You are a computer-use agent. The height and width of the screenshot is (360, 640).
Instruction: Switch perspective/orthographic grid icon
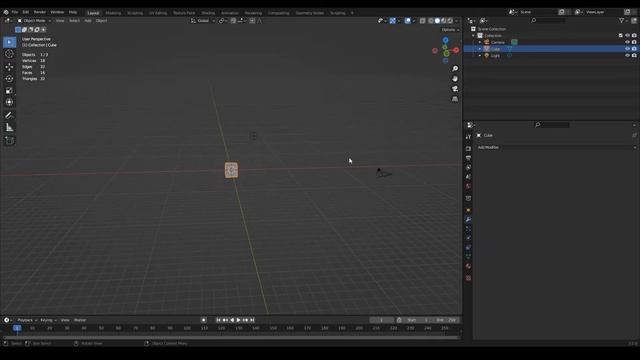click(x=455, y=99)
